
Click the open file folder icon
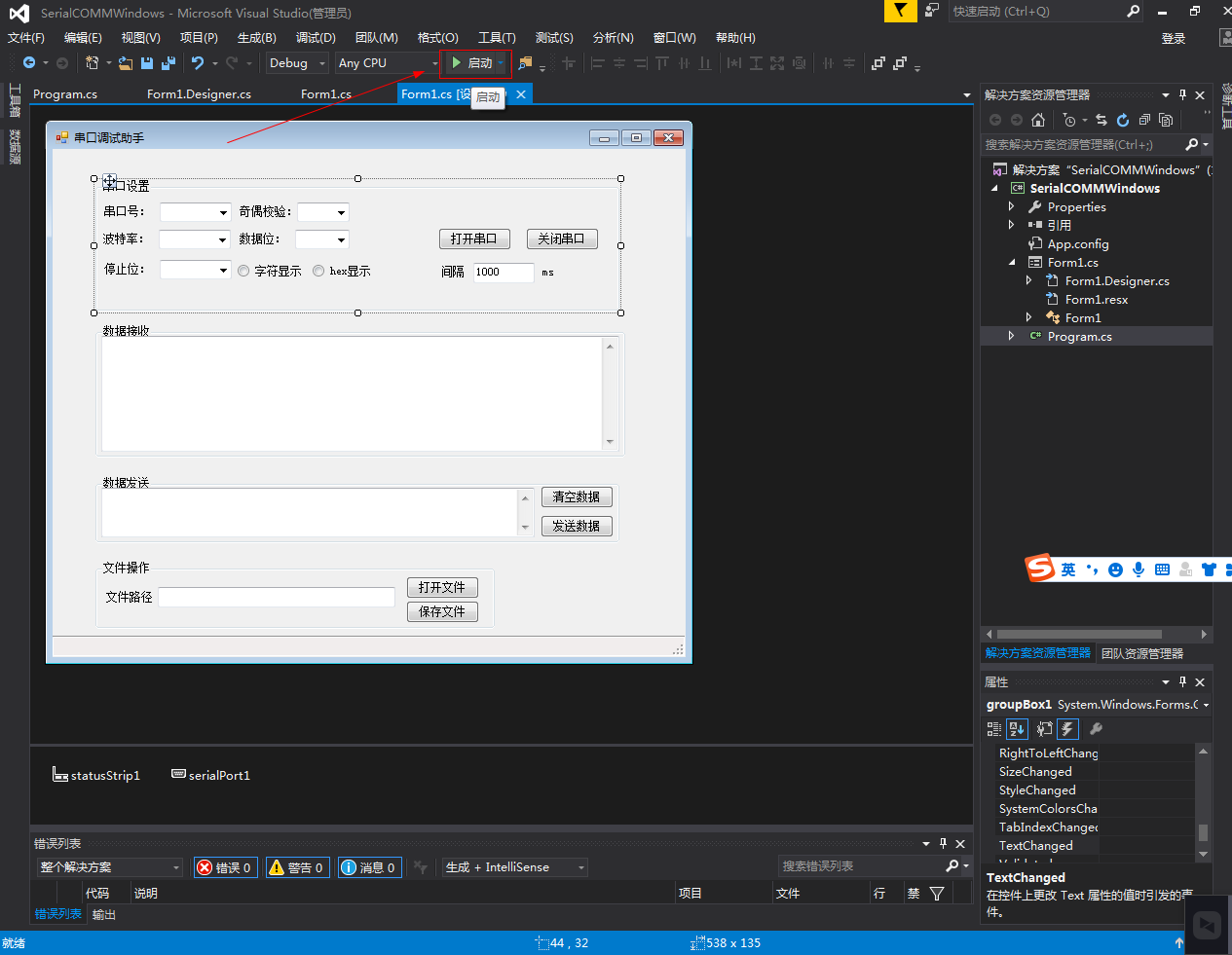point(126,62)
